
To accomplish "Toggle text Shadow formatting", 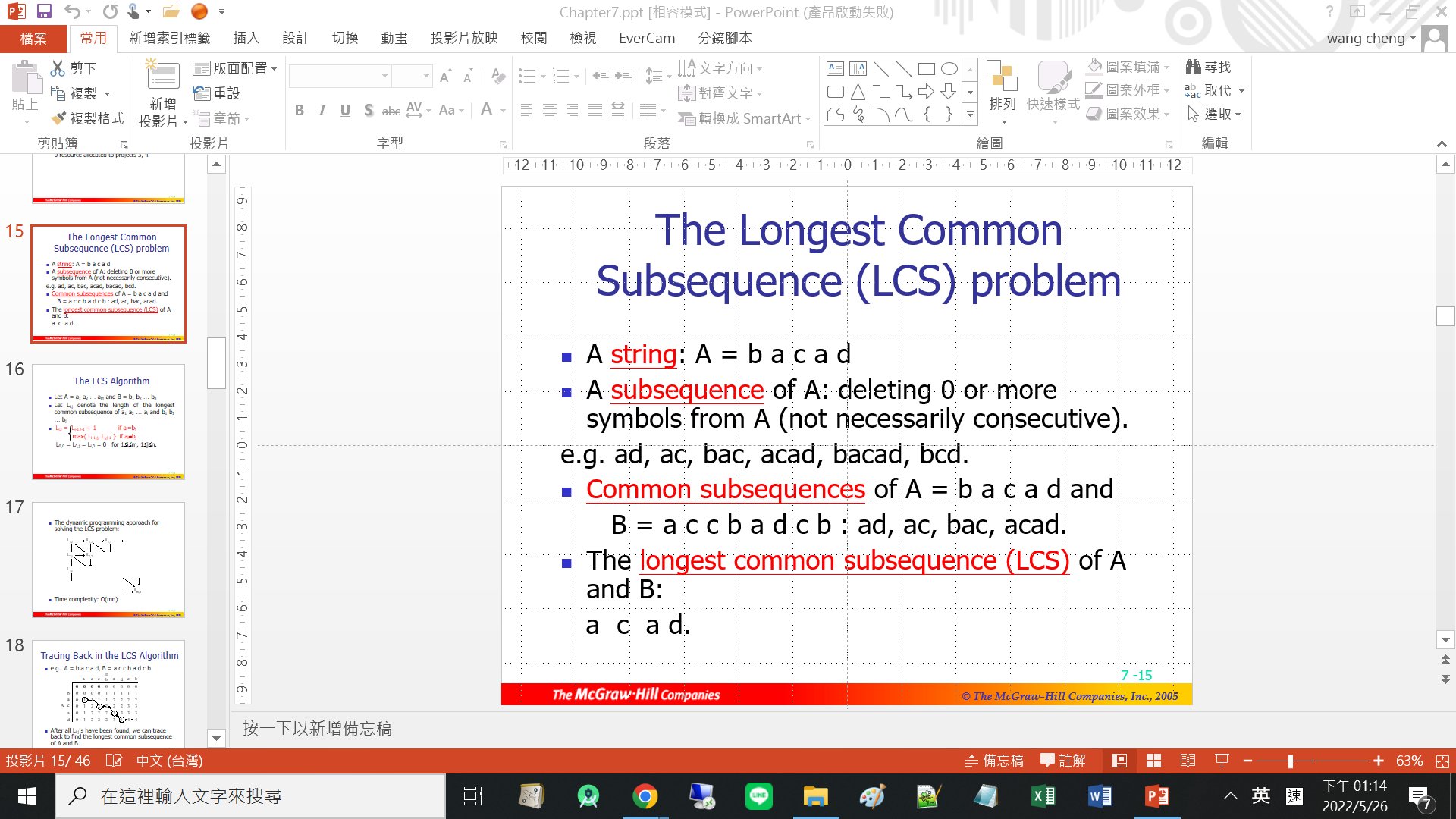I will [369, 111].
